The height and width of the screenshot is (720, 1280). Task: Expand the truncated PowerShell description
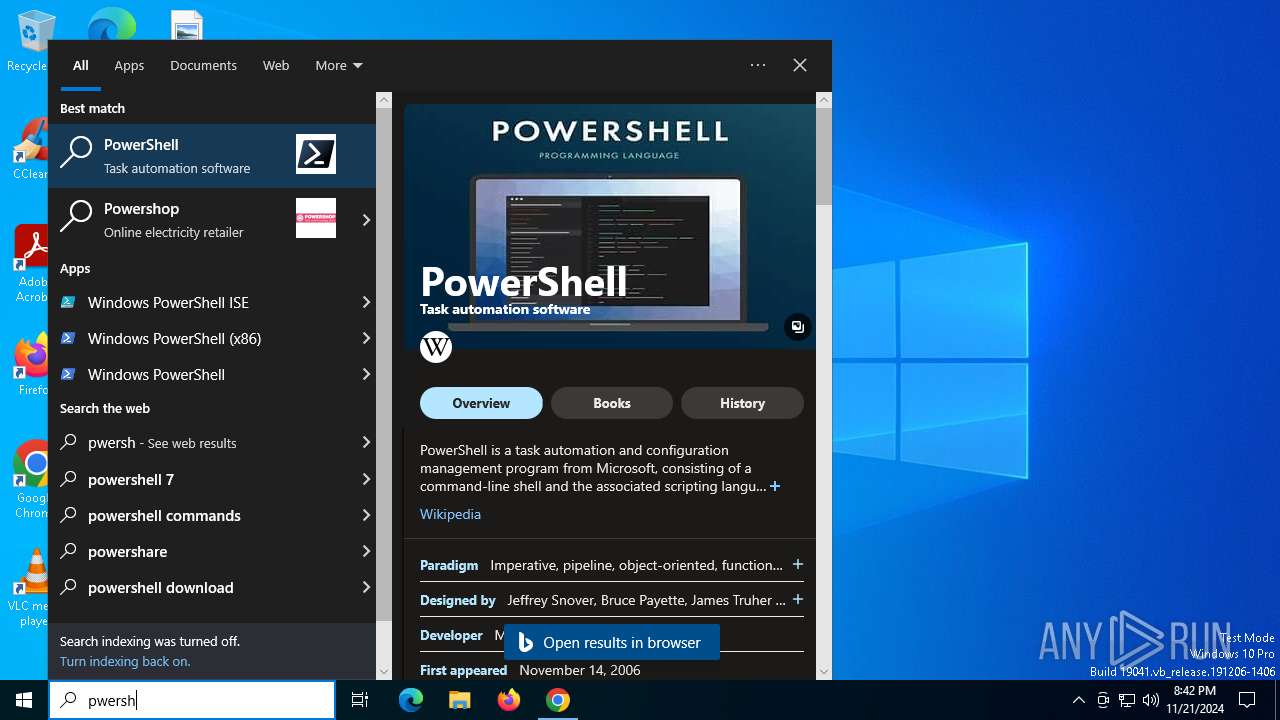(x=775, y=486)
